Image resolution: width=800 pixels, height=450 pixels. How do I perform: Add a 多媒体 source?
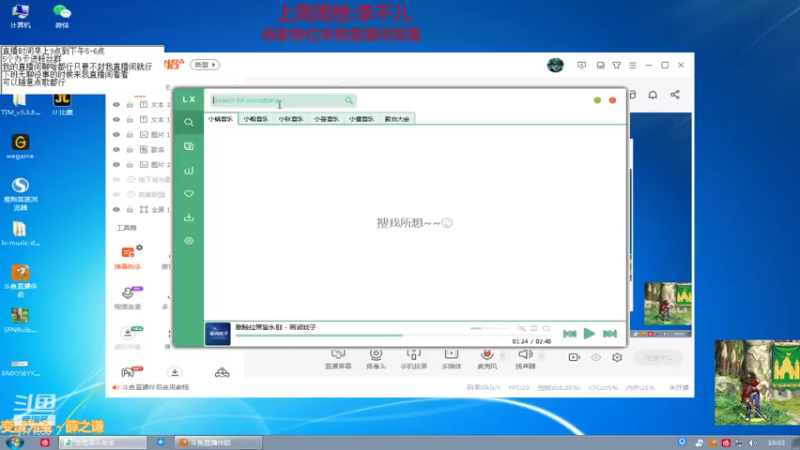(x=452, y=359)
